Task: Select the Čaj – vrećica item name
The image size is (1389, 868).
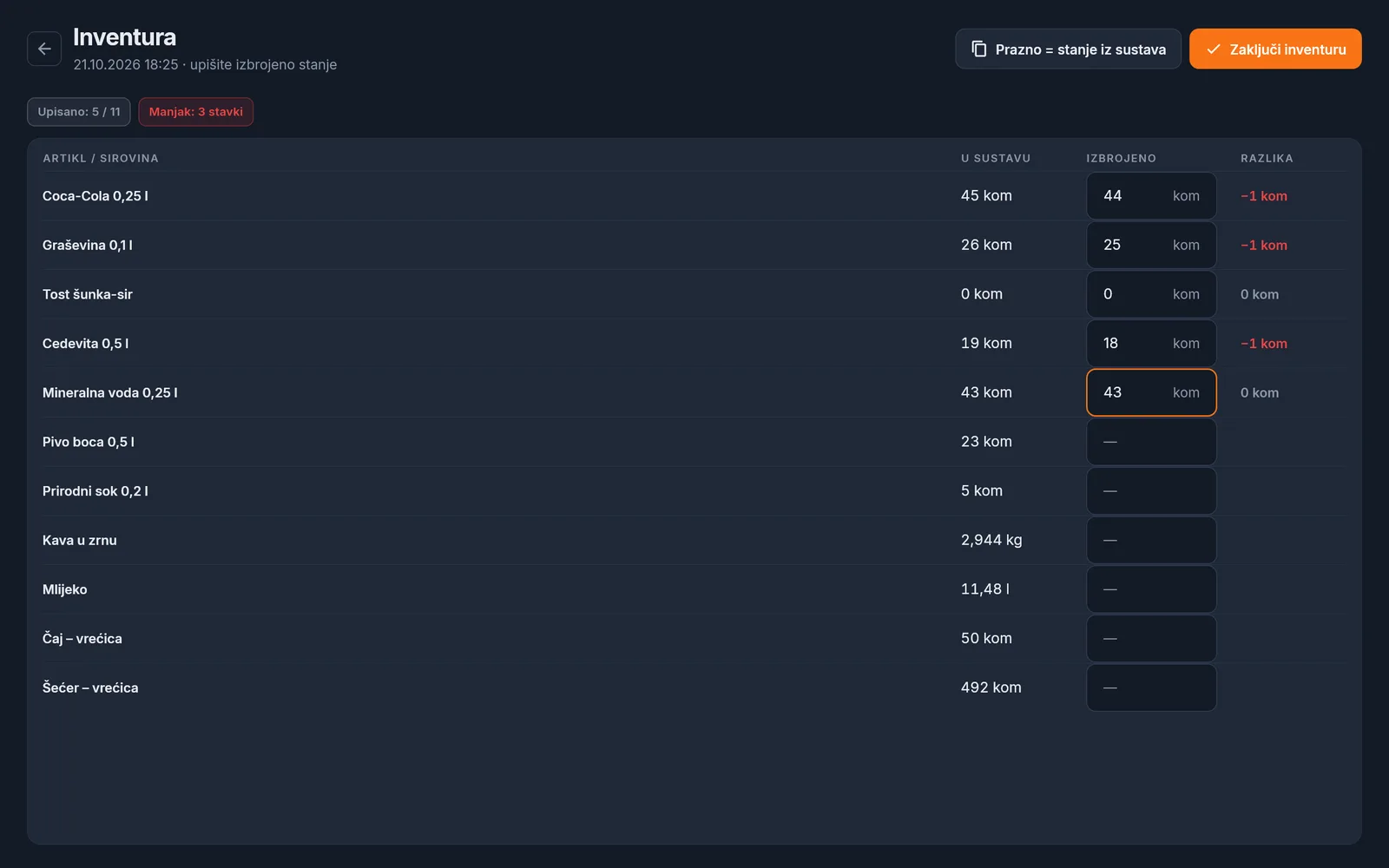Action: [x=82, y=639]
